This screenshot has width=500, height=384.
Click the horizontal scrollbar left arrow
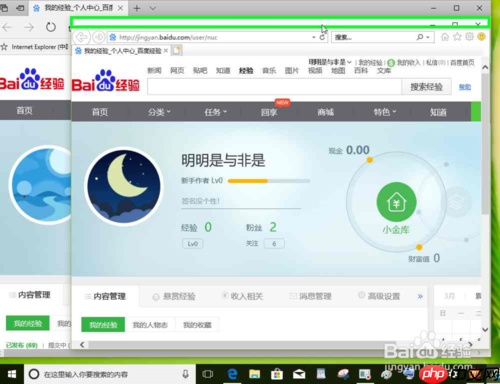(82, 345)
